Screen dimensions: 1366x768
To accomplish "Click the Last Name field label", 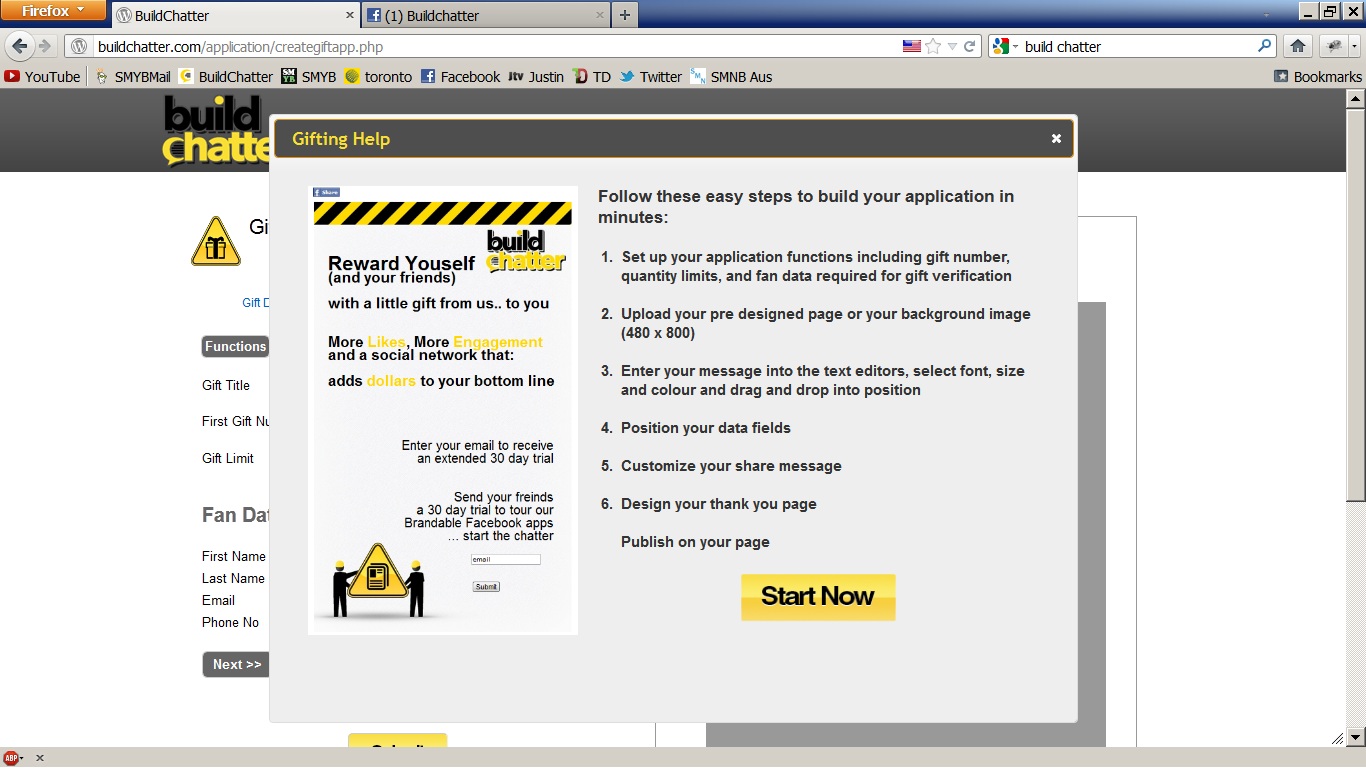I will click(233, 578).
